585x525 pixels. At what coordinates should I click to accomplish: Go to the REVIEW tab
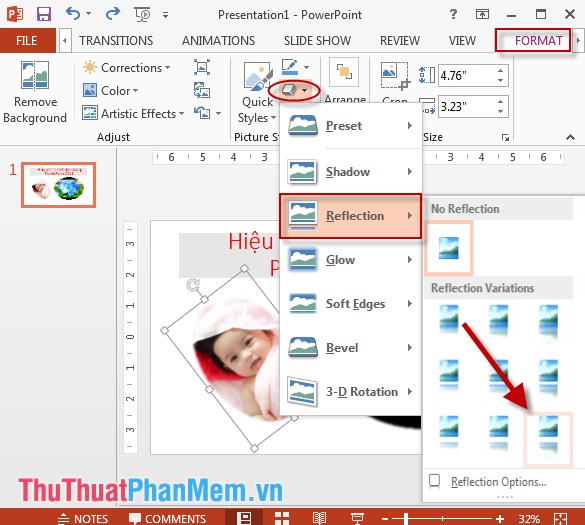point(400,40)
